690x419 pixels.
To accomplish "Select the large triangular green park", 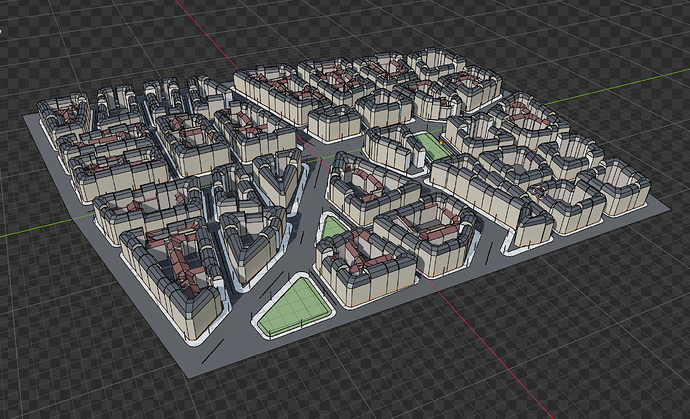I will [294, 307].
